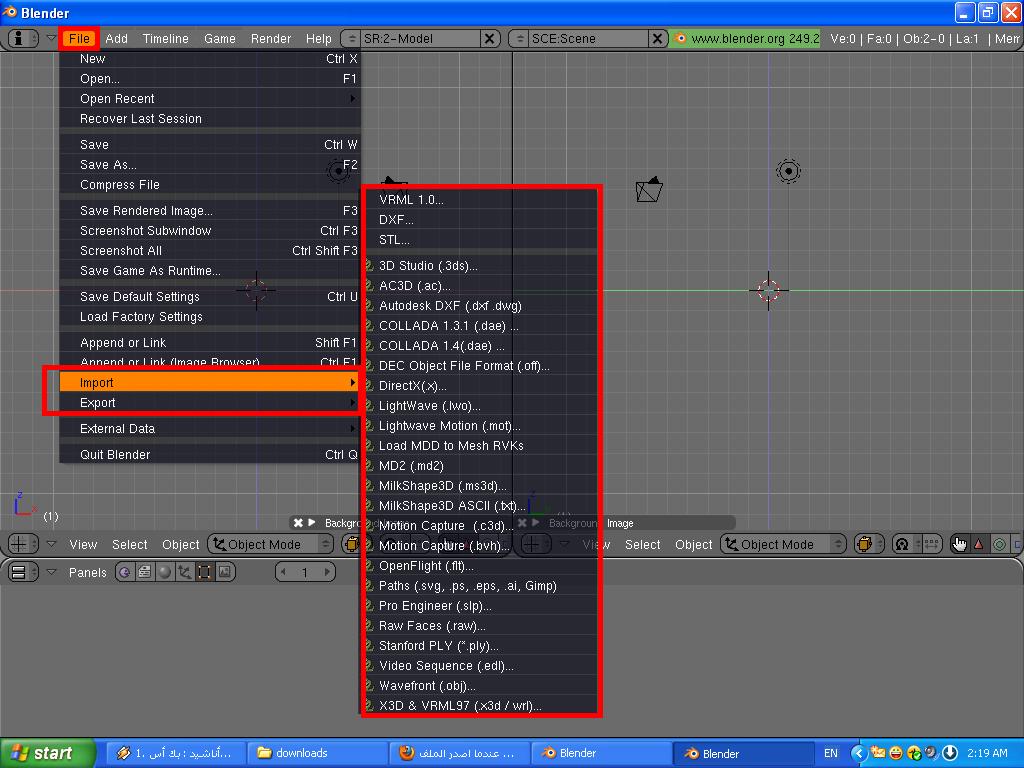This screenshot has width=1024, height=768.
Task: Browse screens using arrows beside SR:2-Model
Action: 352,39
